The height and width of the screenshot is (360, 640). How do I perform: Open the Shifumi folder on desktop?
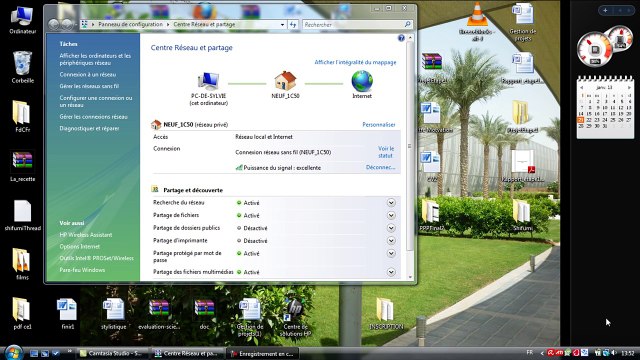(x=522, y=215)
